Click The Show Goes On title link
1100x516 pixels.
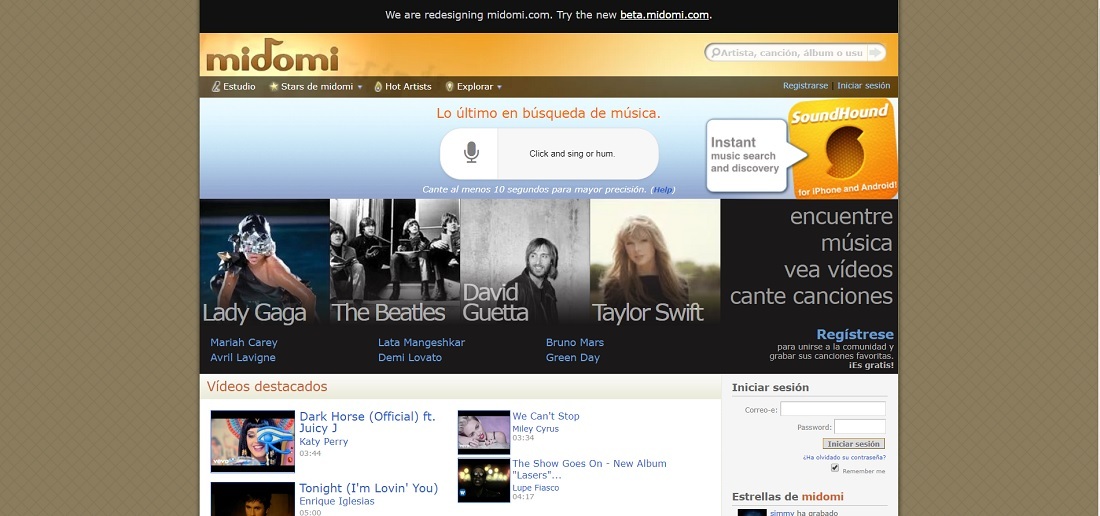coord(589,469)
